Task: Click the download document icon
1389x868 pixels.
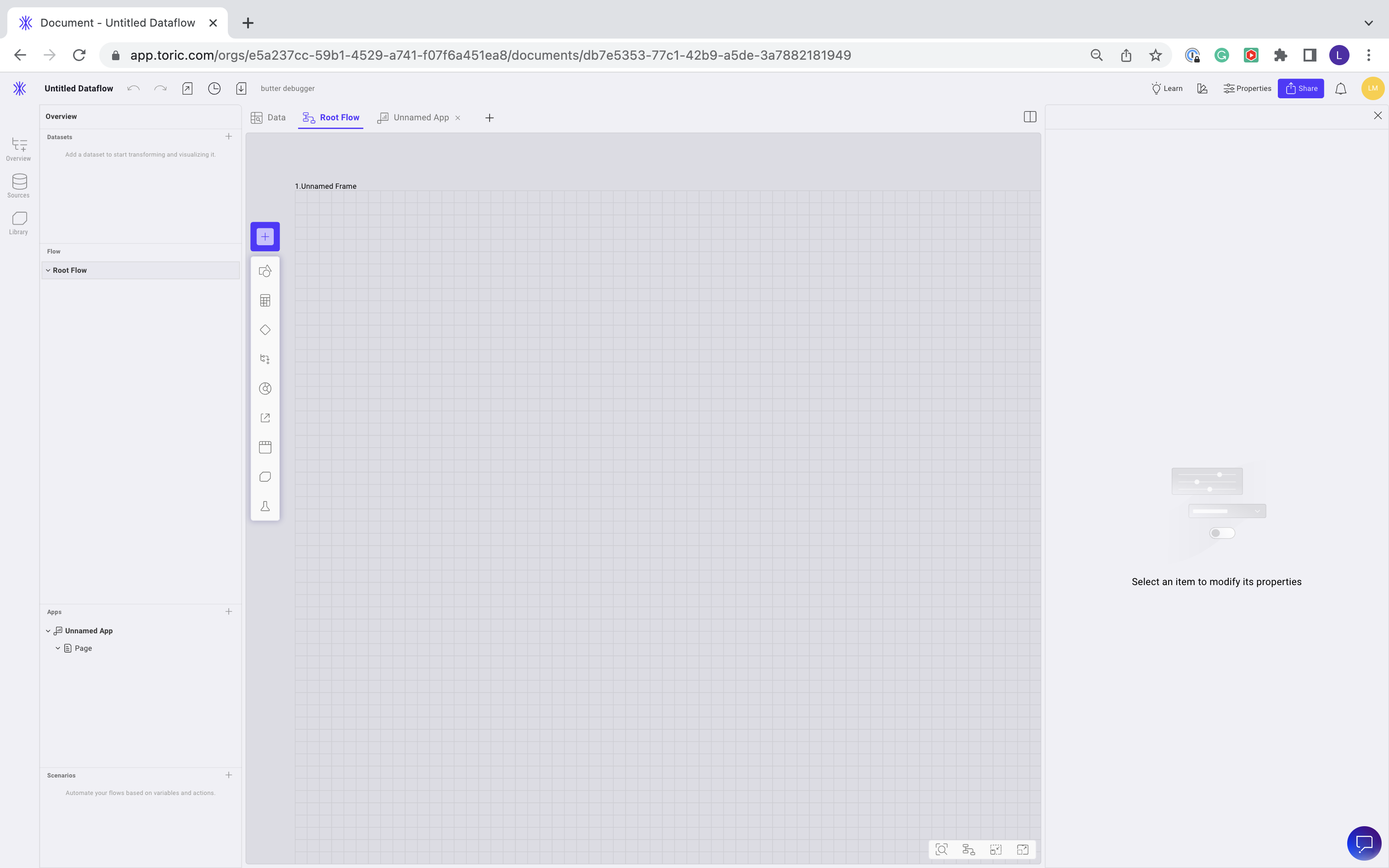Action: coord(241,88)
